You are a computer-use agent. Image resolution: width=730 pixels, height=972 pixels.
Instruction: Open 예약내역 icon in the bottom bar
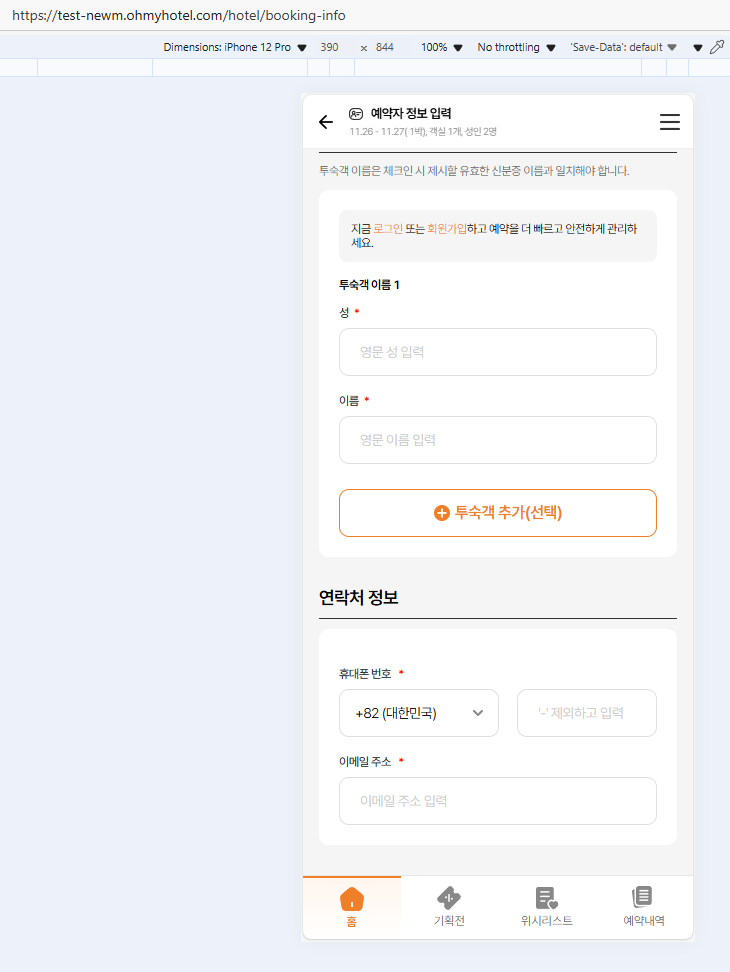[x=643, y=897]
